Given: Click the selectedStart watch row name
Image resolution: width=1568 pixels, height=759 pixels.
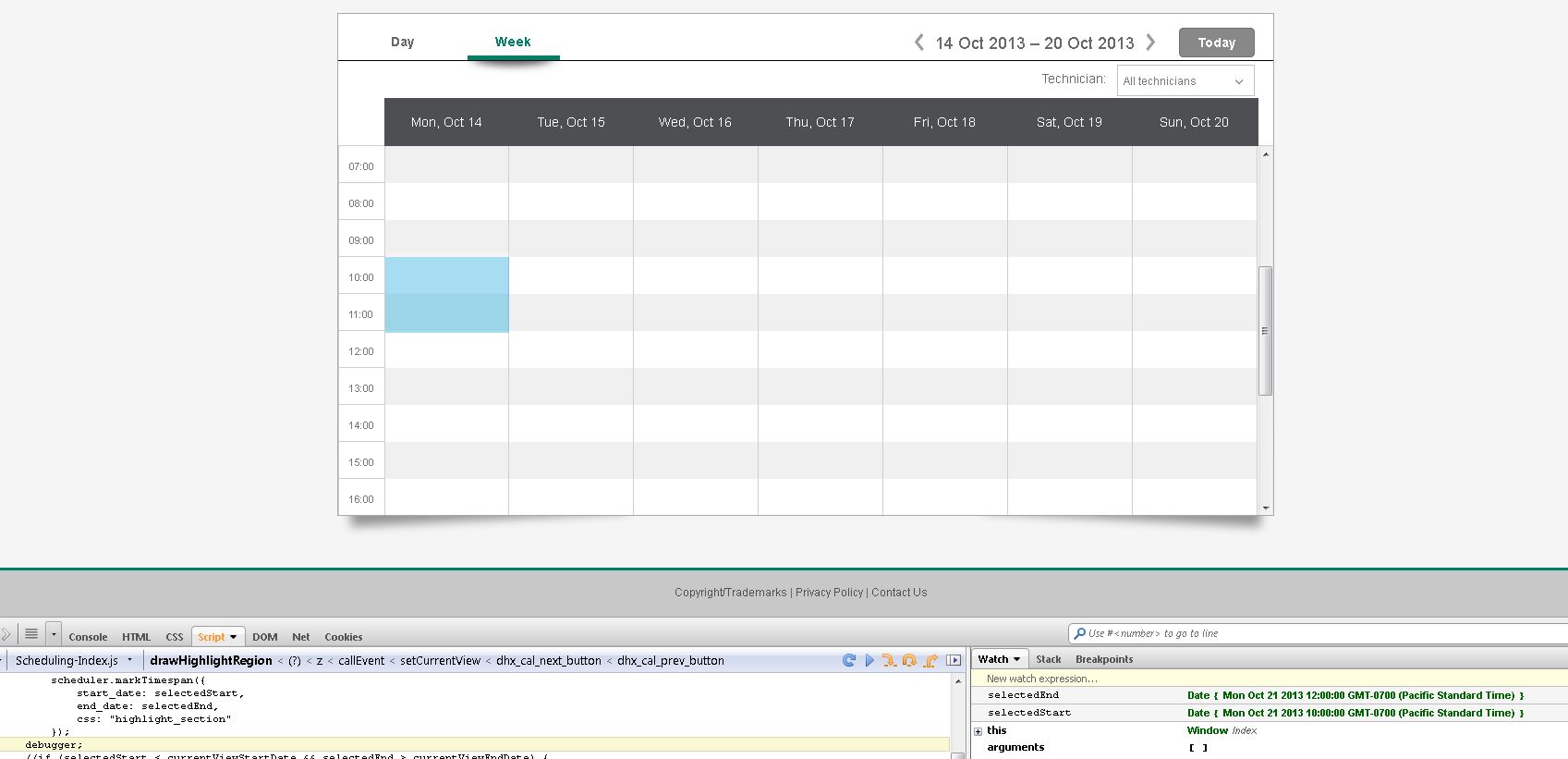Looking at the screenshot, I should pos(1029,713).
